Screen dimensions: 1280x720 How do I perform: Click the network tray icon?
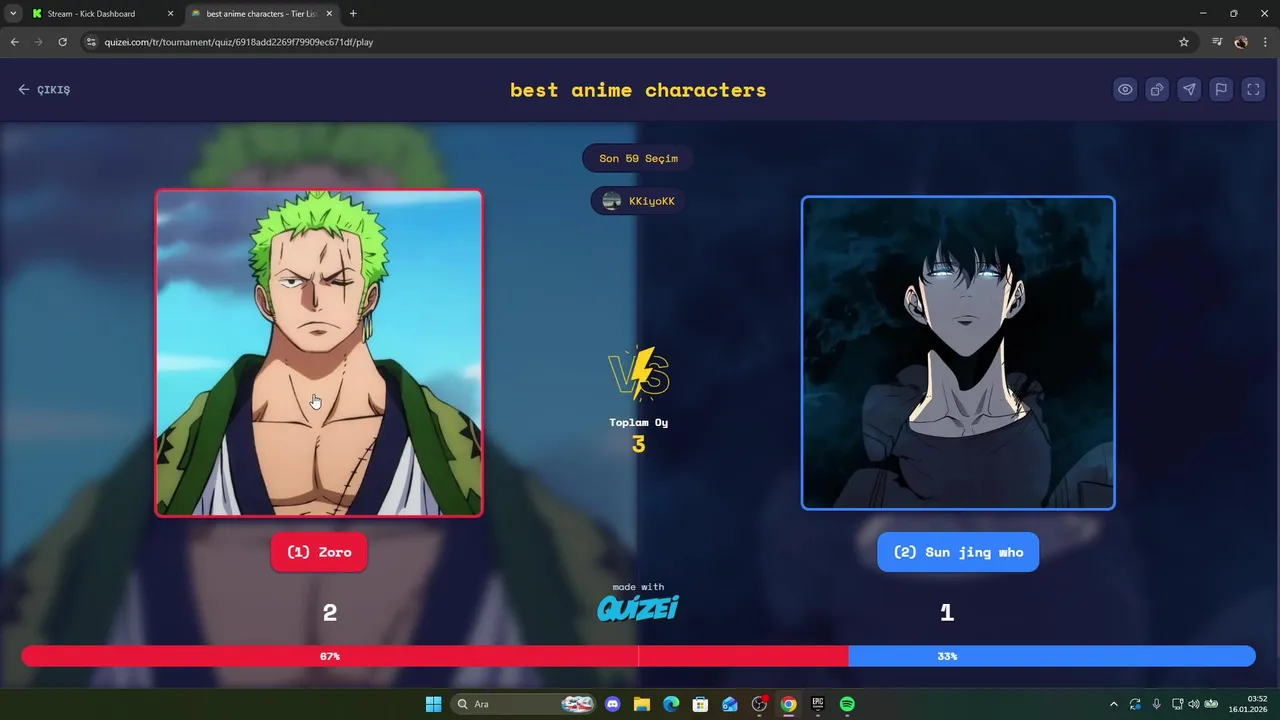1177,704
